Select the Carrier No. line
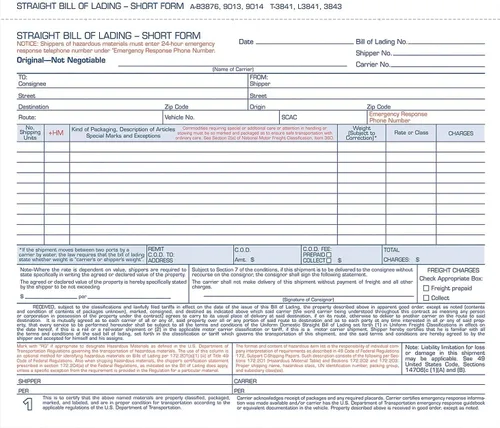 [x=438, y=64]
